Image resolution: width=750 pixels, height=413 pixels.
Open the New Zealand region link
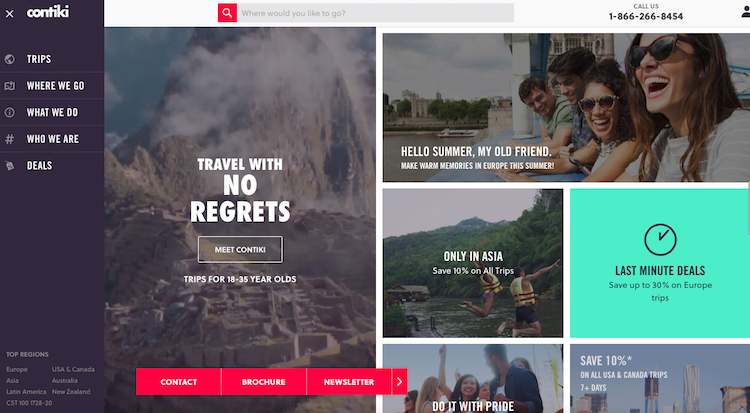71,391
